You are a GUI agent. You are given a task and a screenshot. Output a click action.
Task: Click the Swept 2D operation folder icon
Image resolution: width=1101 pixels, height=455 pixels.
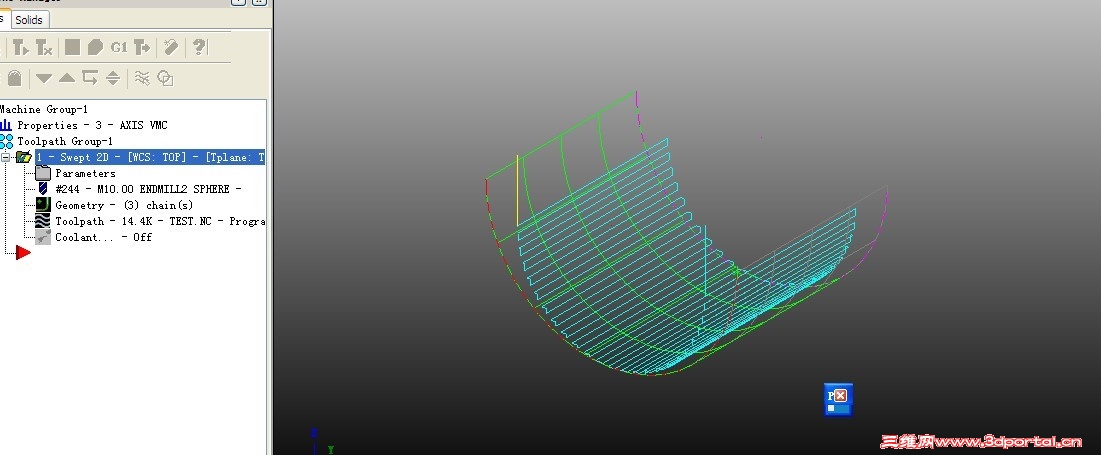pyautogui.click(x=24, y=157)
